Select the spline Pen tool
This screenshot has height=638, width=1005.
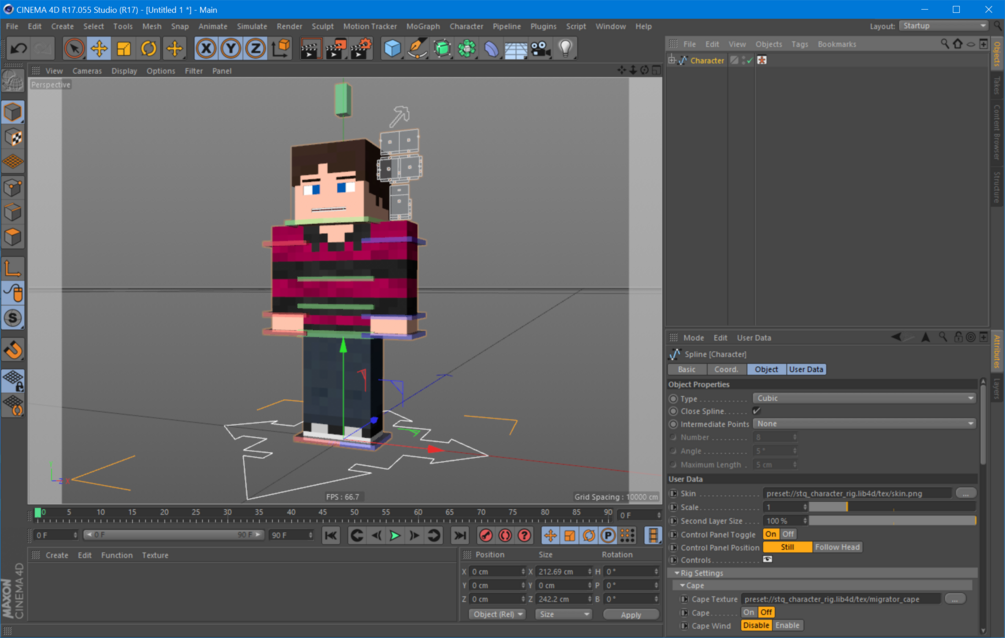tap(417, 48)
